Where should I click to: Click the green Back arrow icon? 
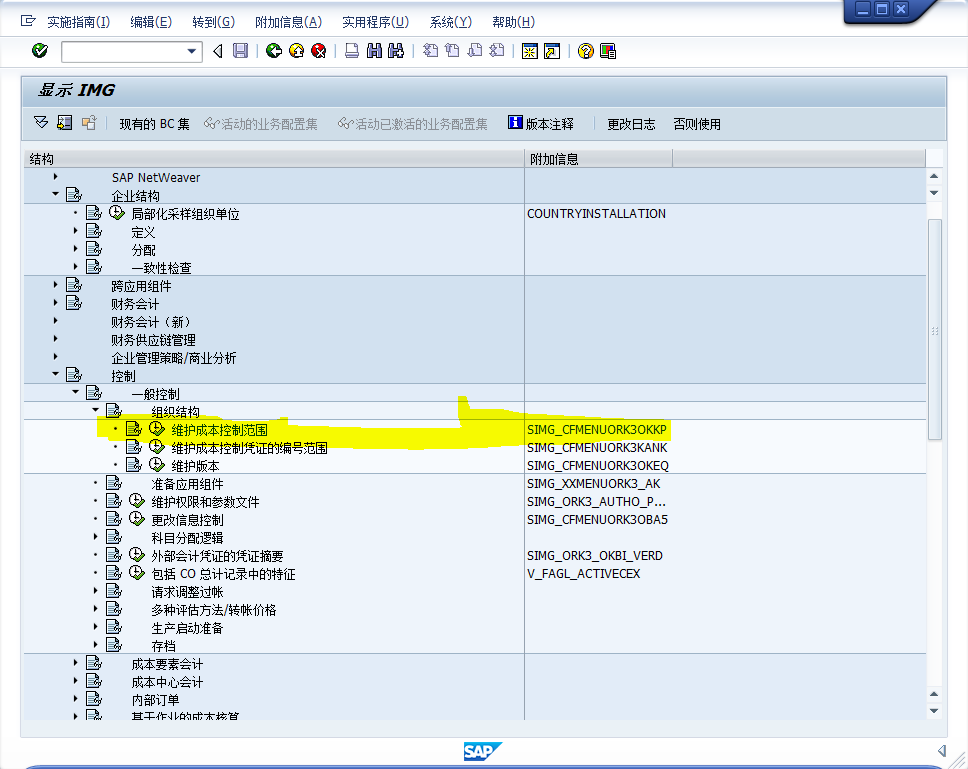point(274,51)
